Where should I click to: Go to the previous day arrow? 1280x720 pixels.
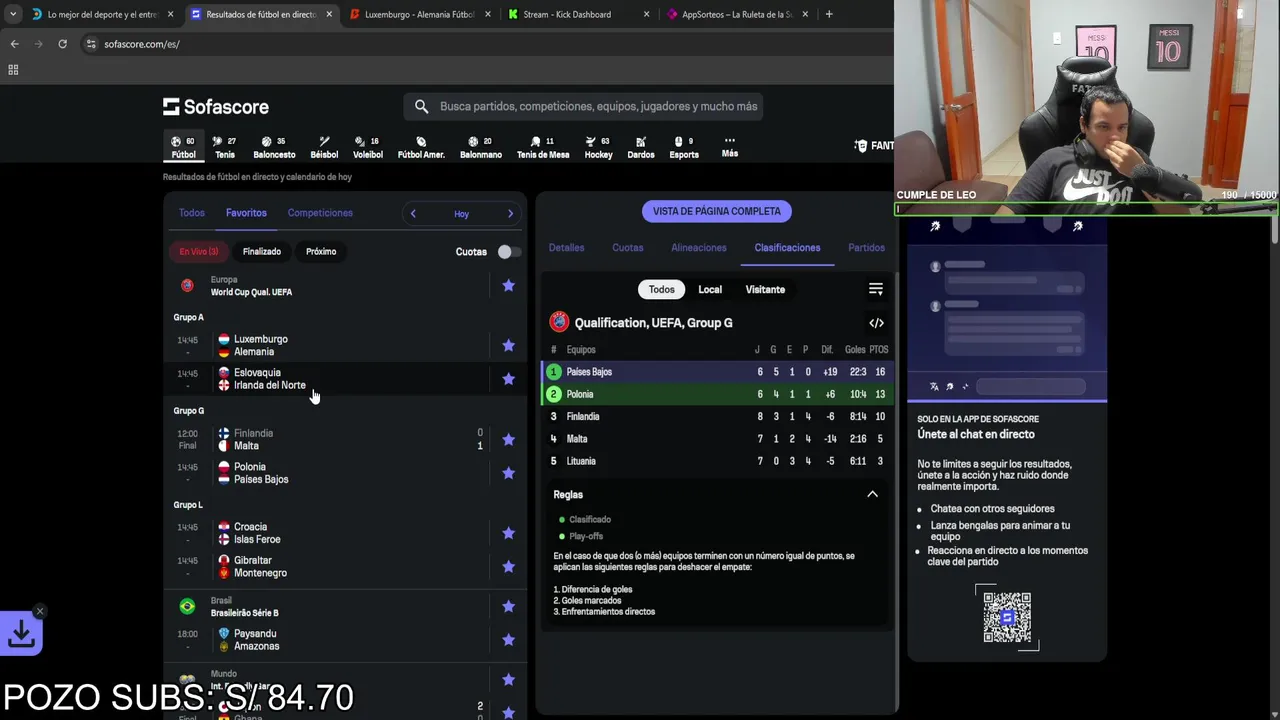click(x=413, y=213)
